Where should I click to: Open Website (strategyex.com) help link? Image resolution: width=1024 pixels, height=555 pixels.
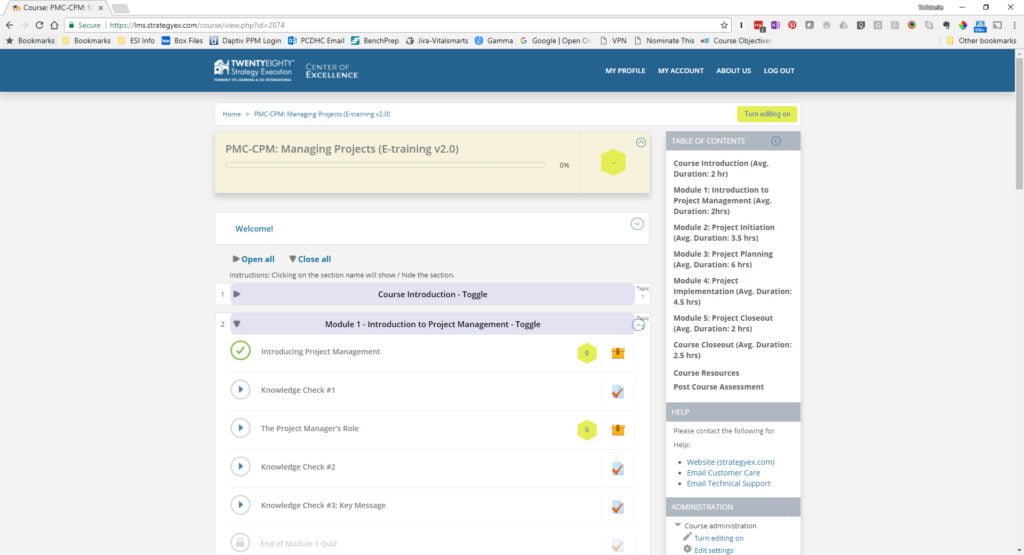730,462
